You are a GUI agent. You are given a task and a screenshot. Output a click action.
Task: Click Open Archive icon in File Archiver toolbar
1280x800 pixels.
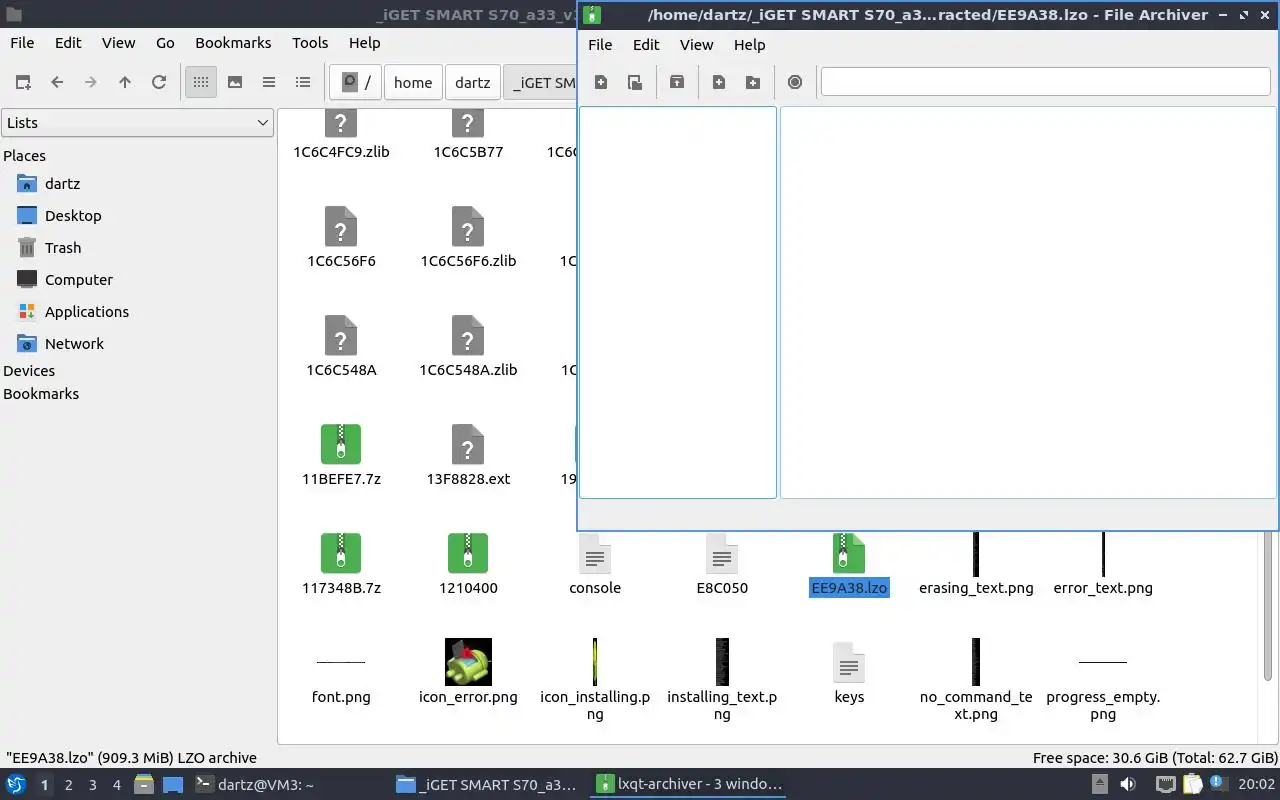click(635, 82)
